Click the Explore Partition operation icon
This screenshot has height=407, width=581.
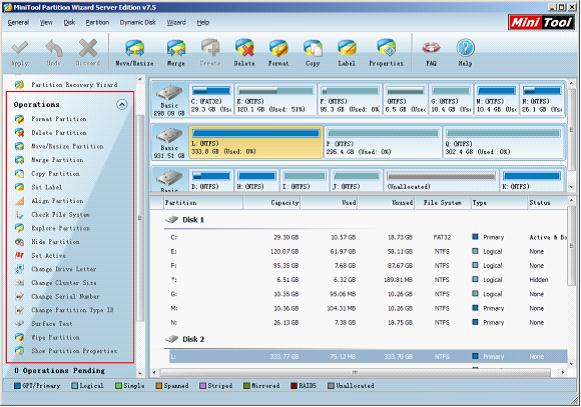click(x=19, y=228)
